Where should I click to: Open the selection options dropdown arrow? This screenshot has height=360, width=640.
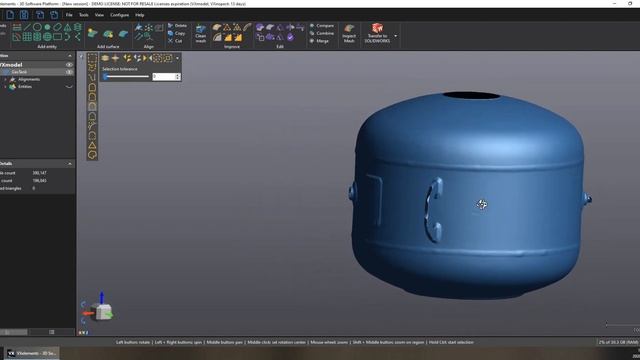[x=177, y=58]
